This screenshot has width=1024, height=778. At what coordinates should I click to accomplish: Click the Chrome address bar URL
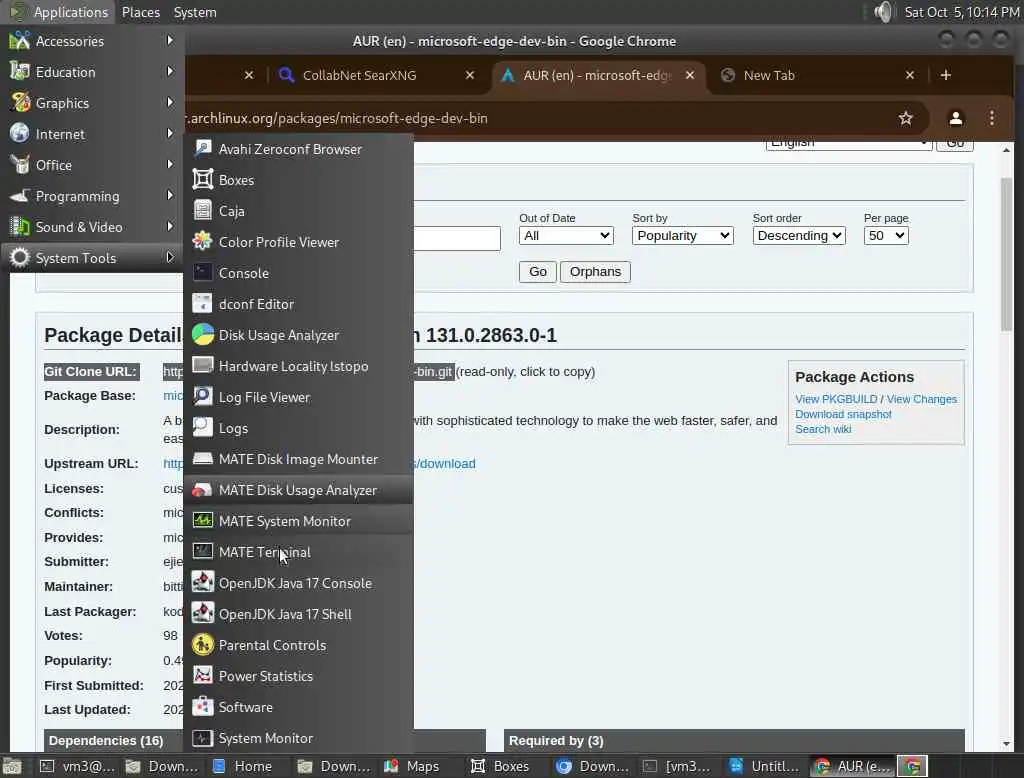[337, 118]
